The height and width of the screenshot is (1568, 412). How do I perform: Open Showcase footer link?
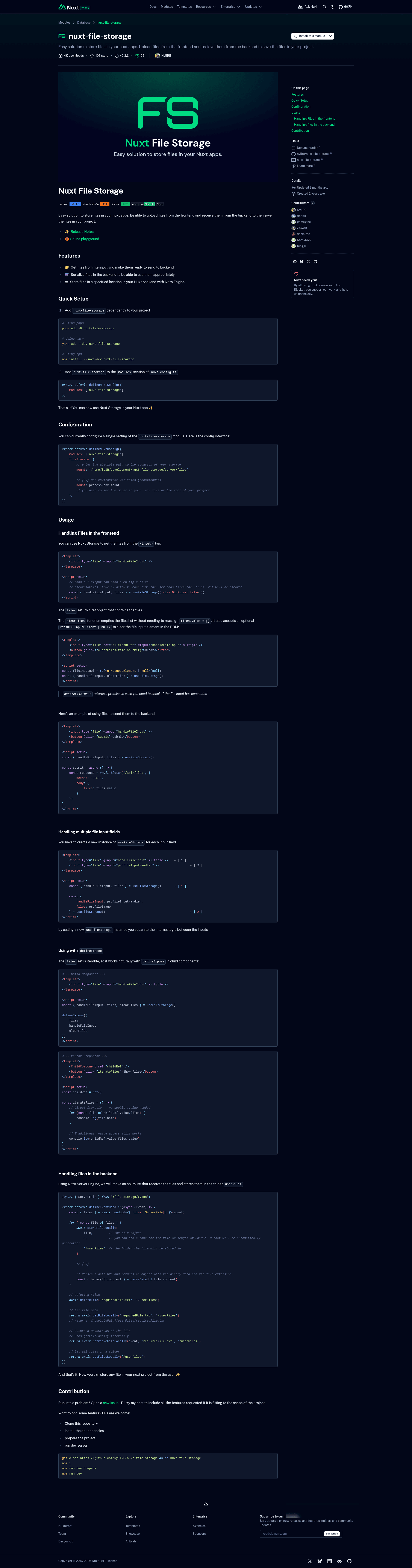132,1533
